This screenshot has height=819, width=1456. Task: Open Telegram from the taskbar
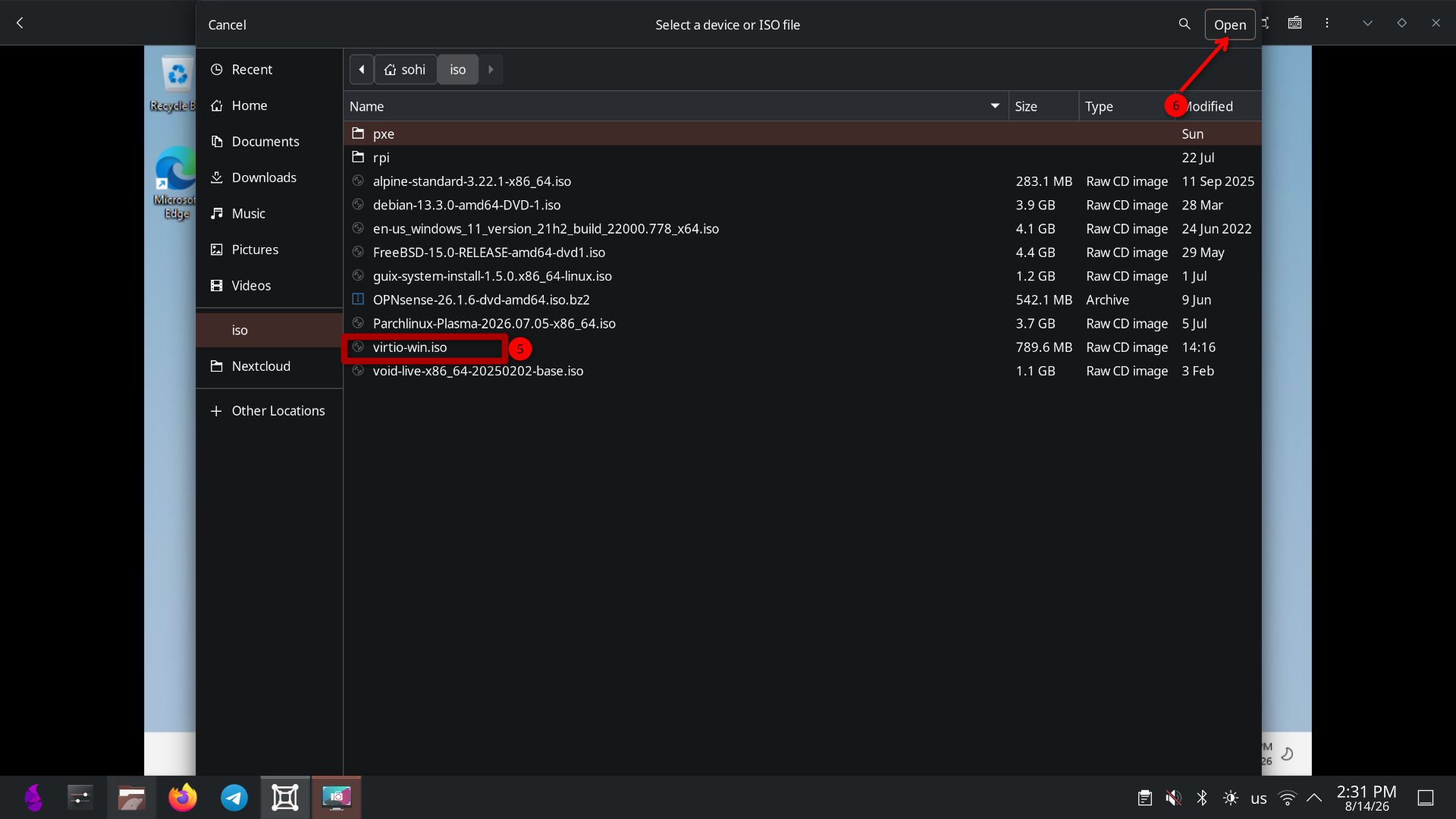click(234, 798)
